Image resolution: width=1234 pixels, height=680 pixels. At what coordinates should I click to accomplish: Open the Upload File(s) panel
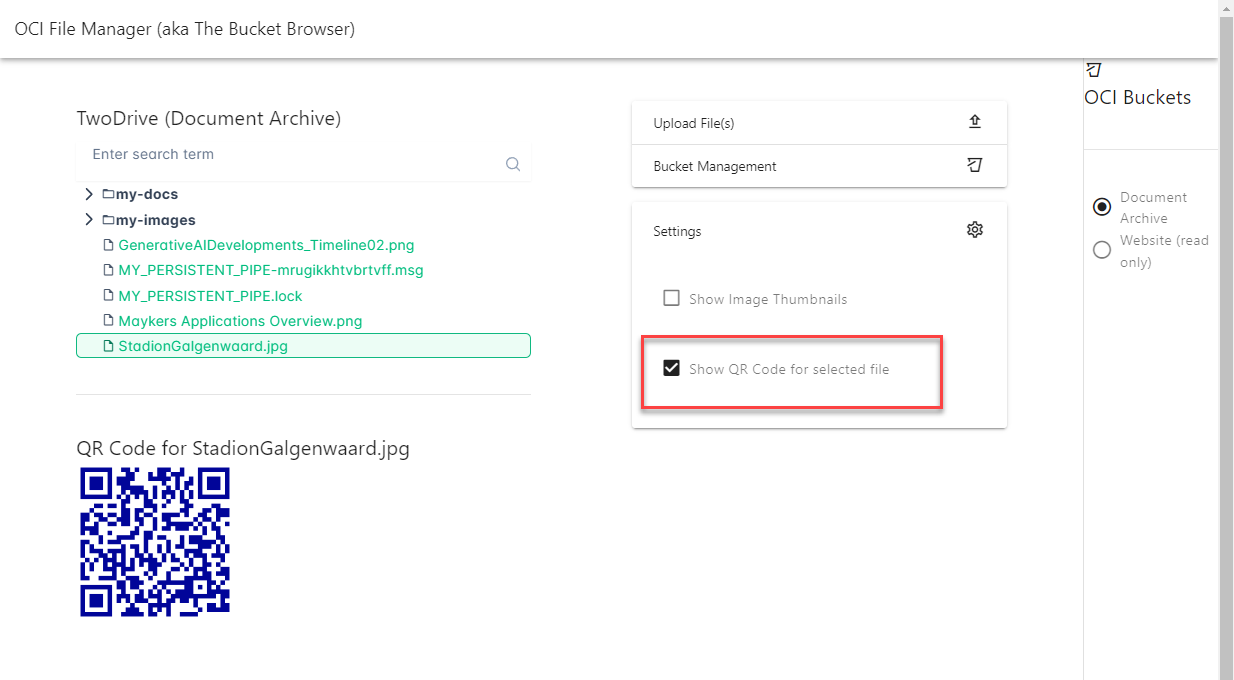pyautogui.click(x=819, y=123)
